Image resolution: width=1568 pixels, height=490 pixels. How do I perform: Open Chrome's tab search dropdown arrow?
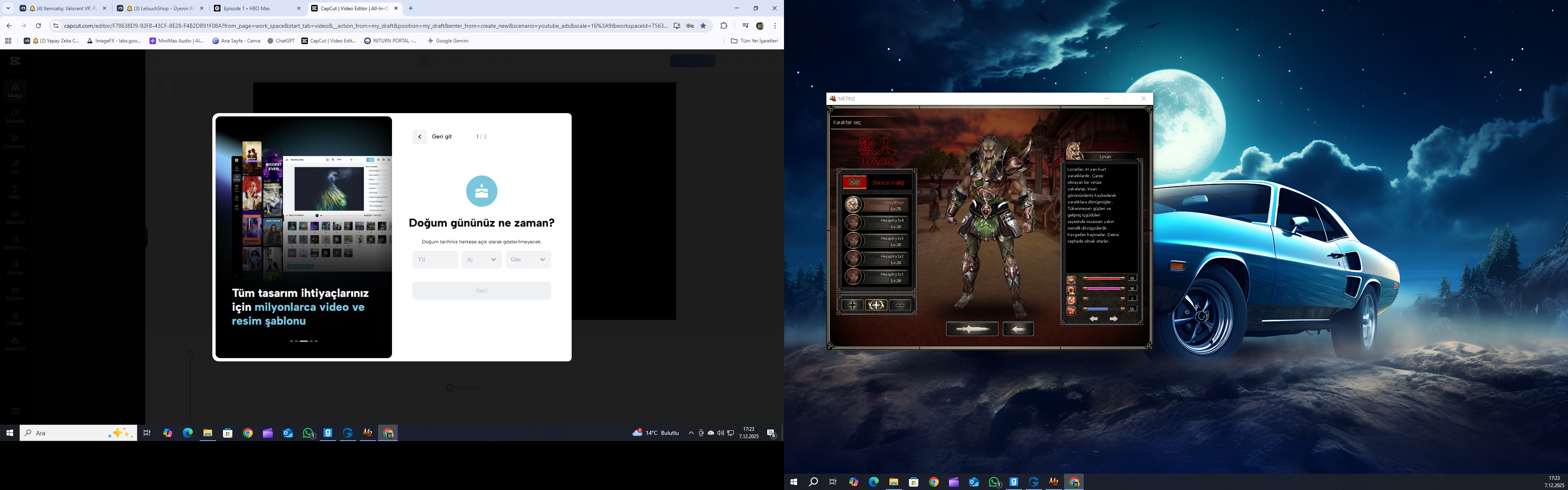click(8, 9)
